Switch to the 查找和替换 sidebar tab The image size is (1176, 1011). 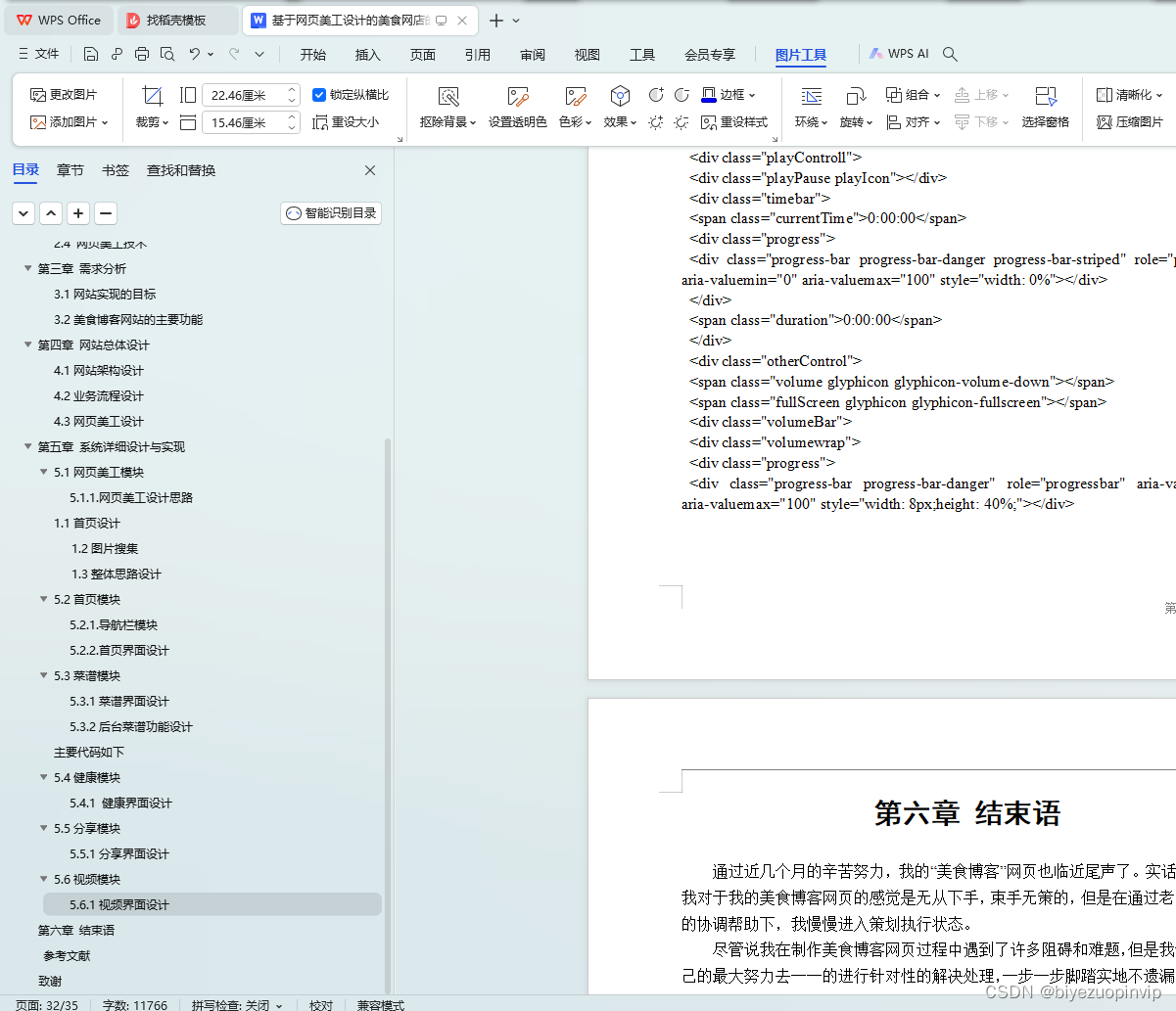pyautogui.click(x=181, y=170)
